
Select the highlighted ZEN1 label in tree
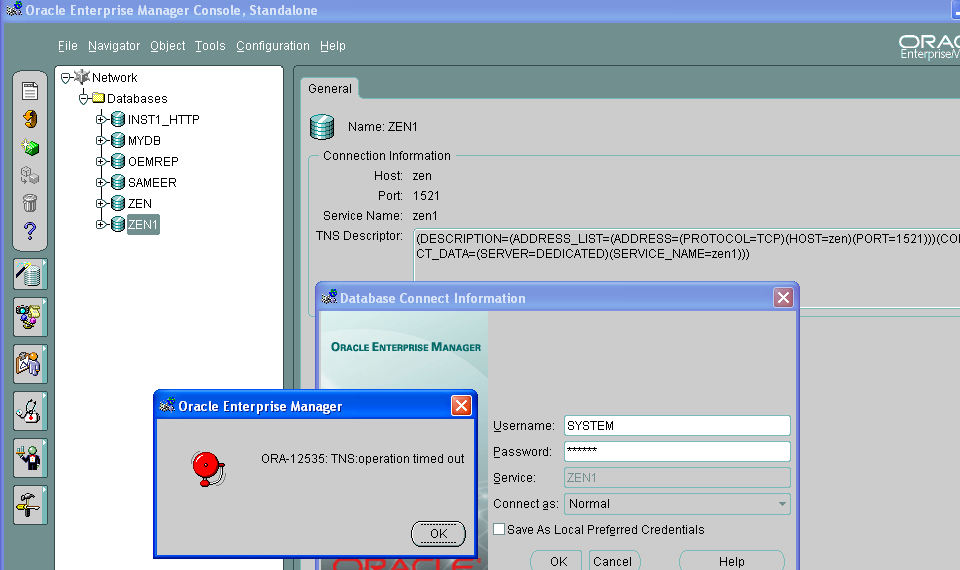pyautogui.click(x=143, y=225)
